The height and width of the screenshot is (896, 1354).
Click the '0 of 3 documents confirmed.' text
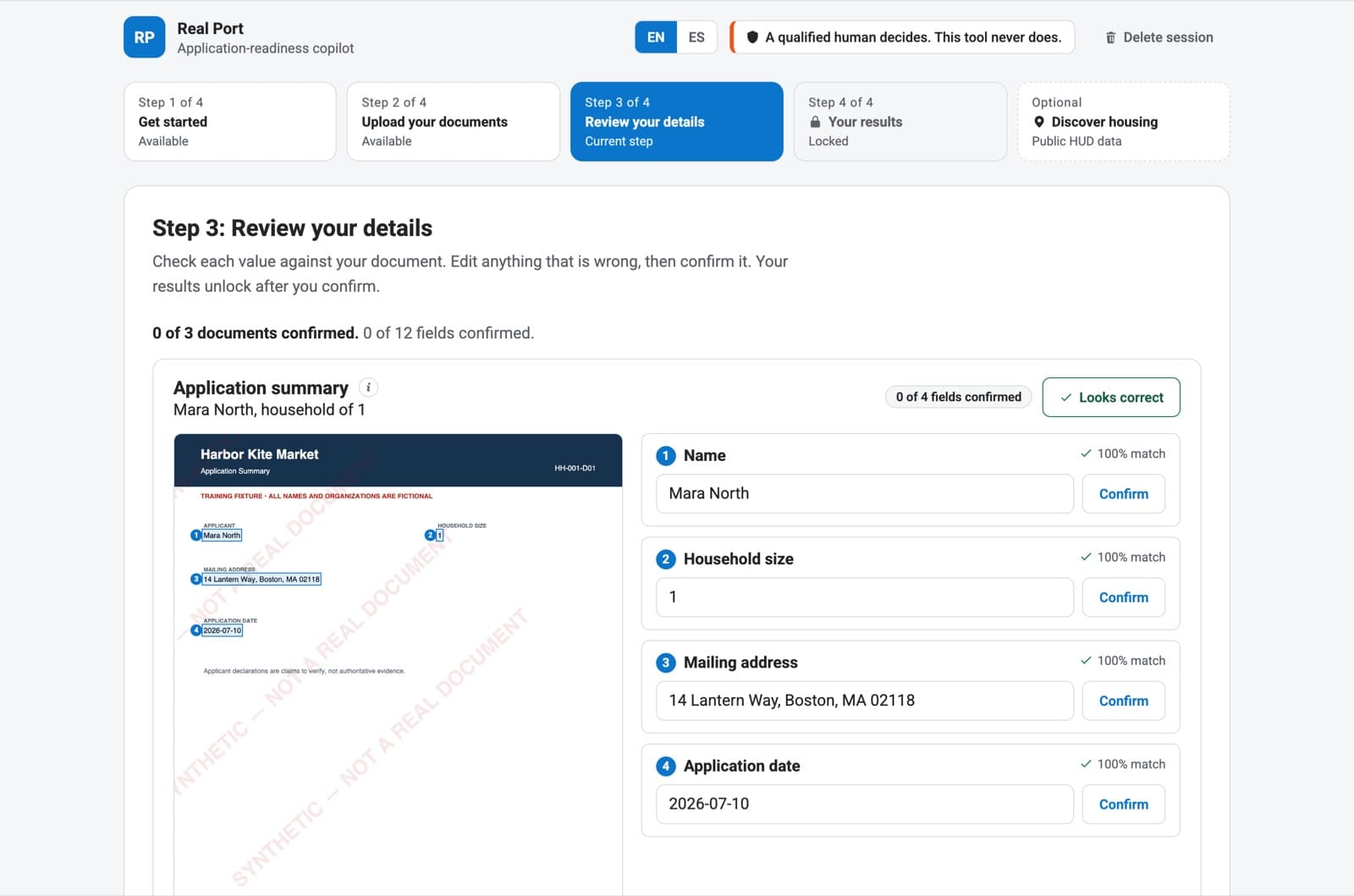coord(255,333)
